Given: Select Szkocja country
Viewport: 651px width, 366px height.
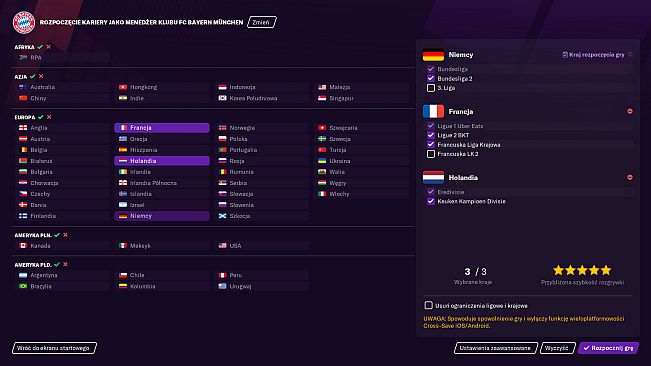Looking at the screenshot, I should pyautogui.click(x=262, y=216).
